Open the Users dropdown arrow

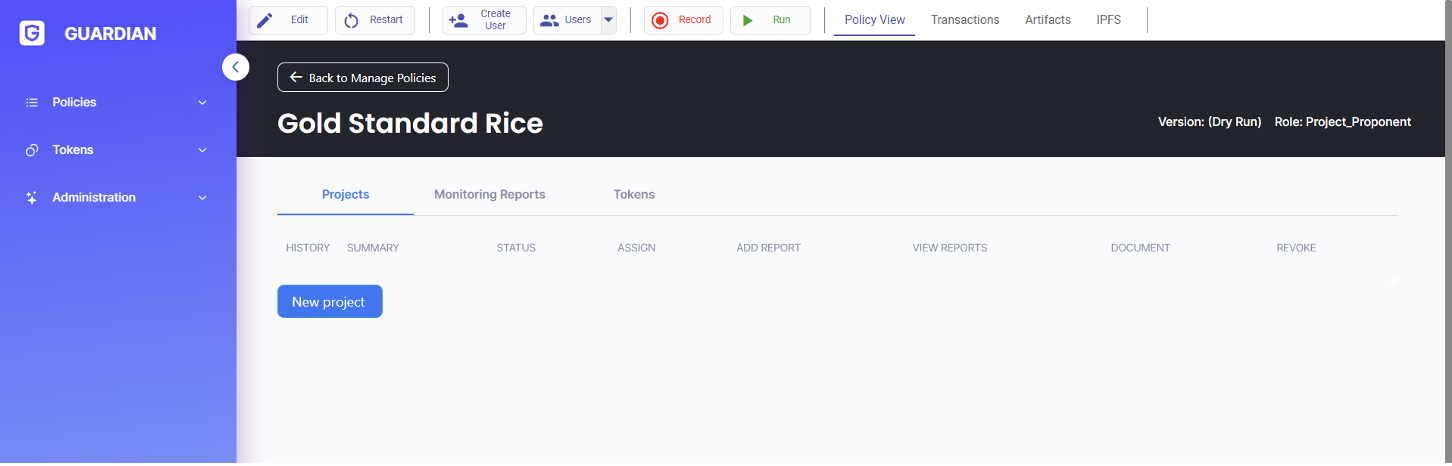pyautogui.click(x=608, y=20)
